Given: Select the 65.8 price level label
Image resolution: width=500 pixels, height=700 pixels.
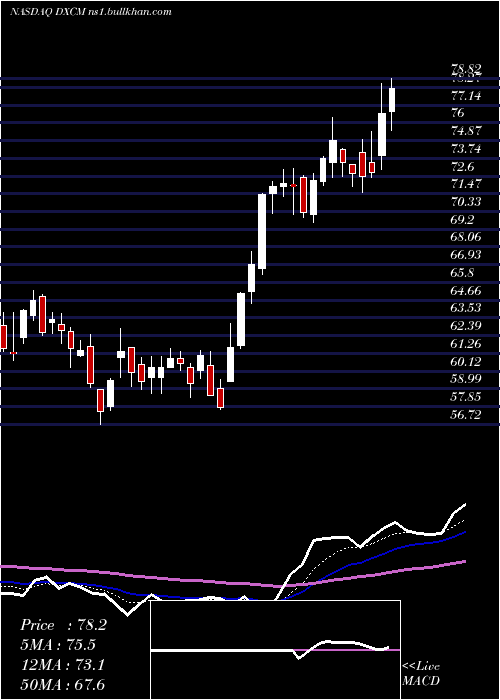Looking at the screenshot, I should click(x=464, y=272).
